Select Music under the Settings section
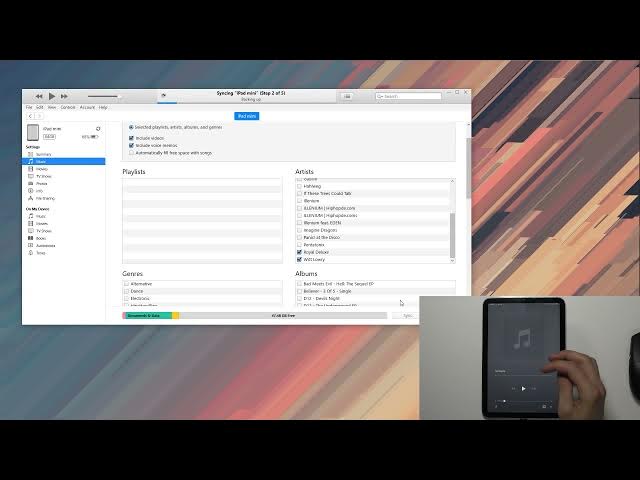 64,162
